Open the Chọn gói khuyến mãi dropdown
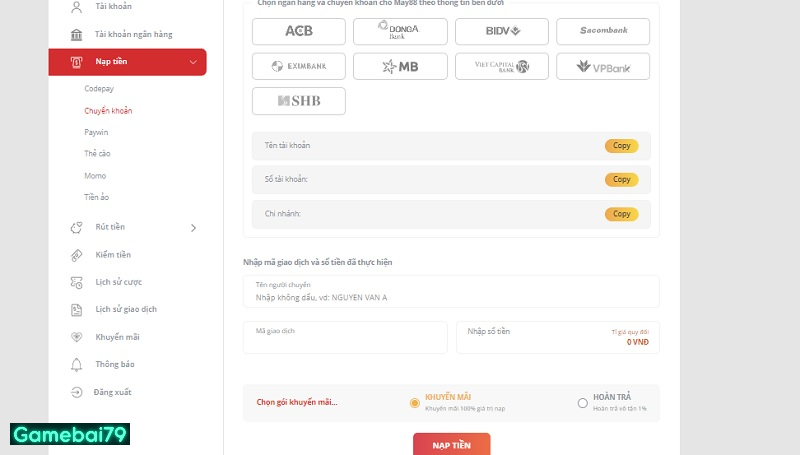The image size is (800, 455). pyautogui.click(x=297, y=402)
